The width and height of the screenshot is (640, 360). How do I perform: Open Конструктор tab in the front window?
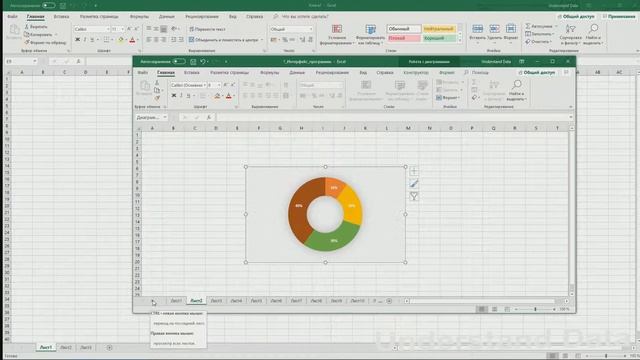pos(416,73)
